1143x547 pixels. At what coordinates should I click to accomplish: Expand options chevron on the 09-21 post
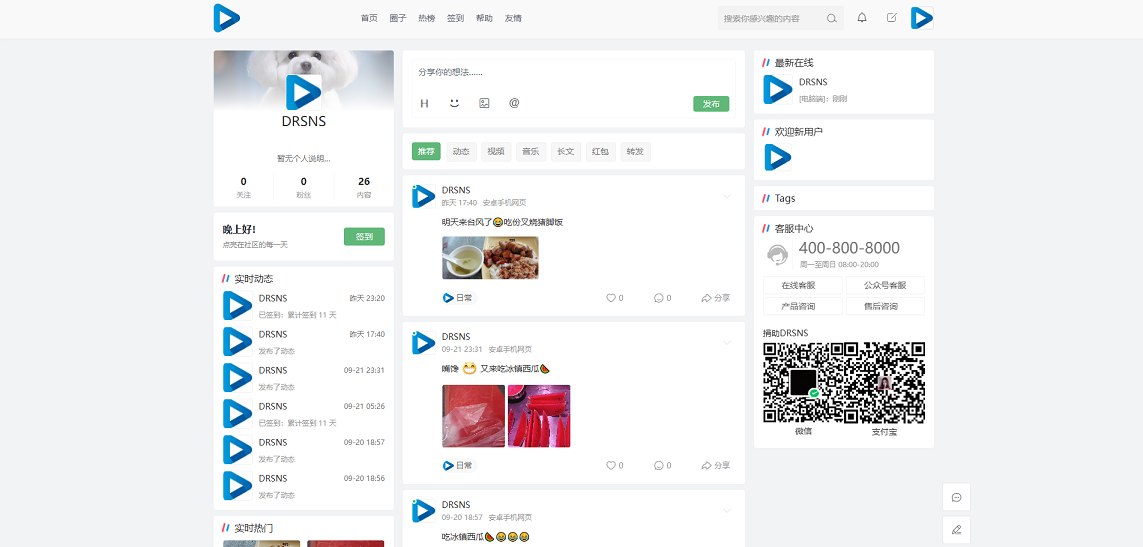click(727, 343)
